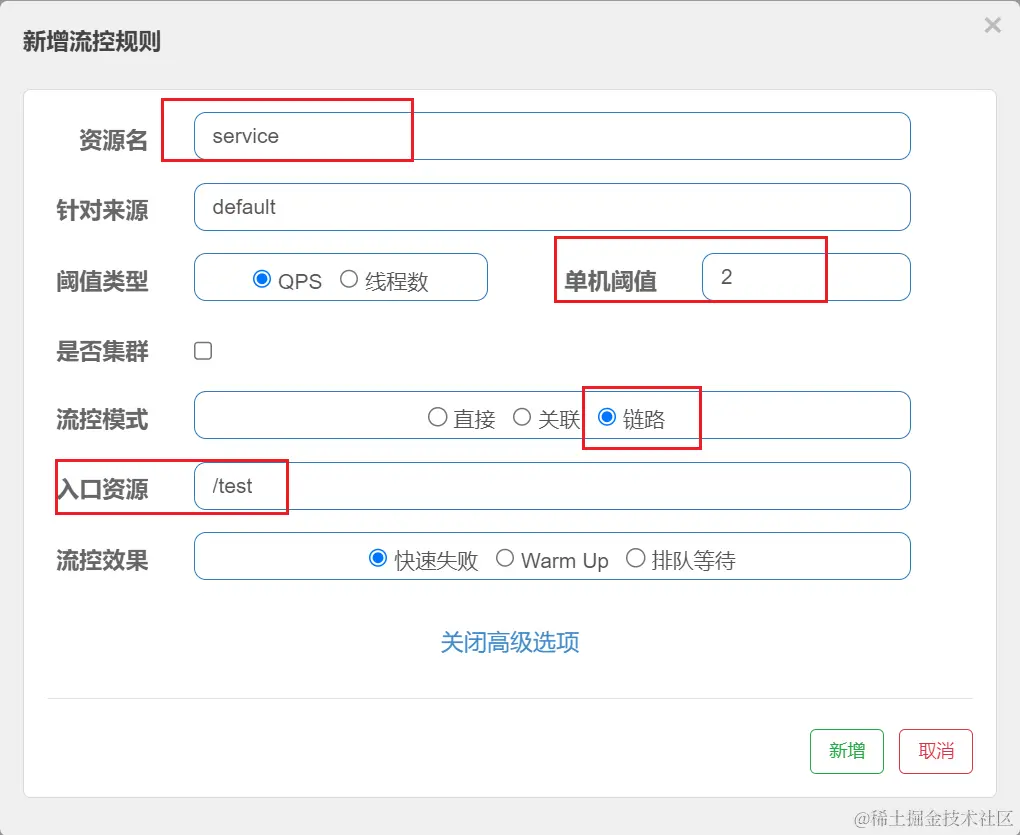The width and height of the screenshot is (1020, 835).
Task: Select the QPS threshold type radio
Action: click(x=263, y=280)
